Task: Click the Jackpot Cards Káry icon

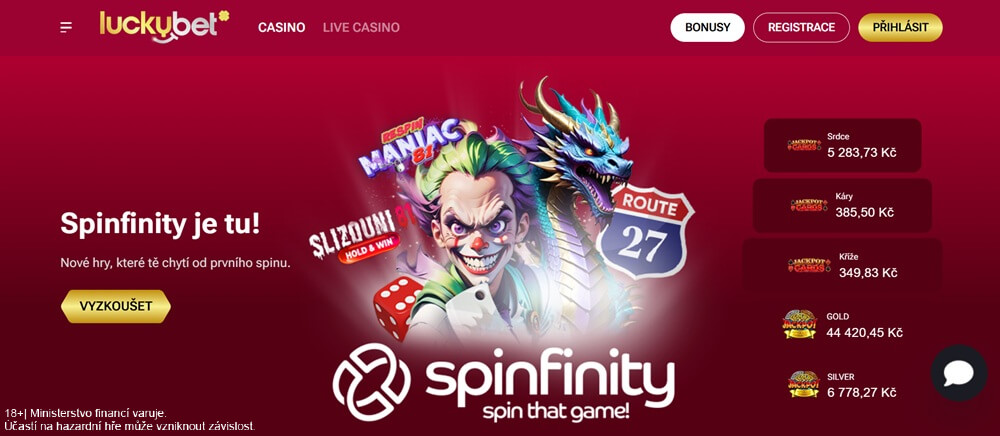Action: click(x=809, y=205)
